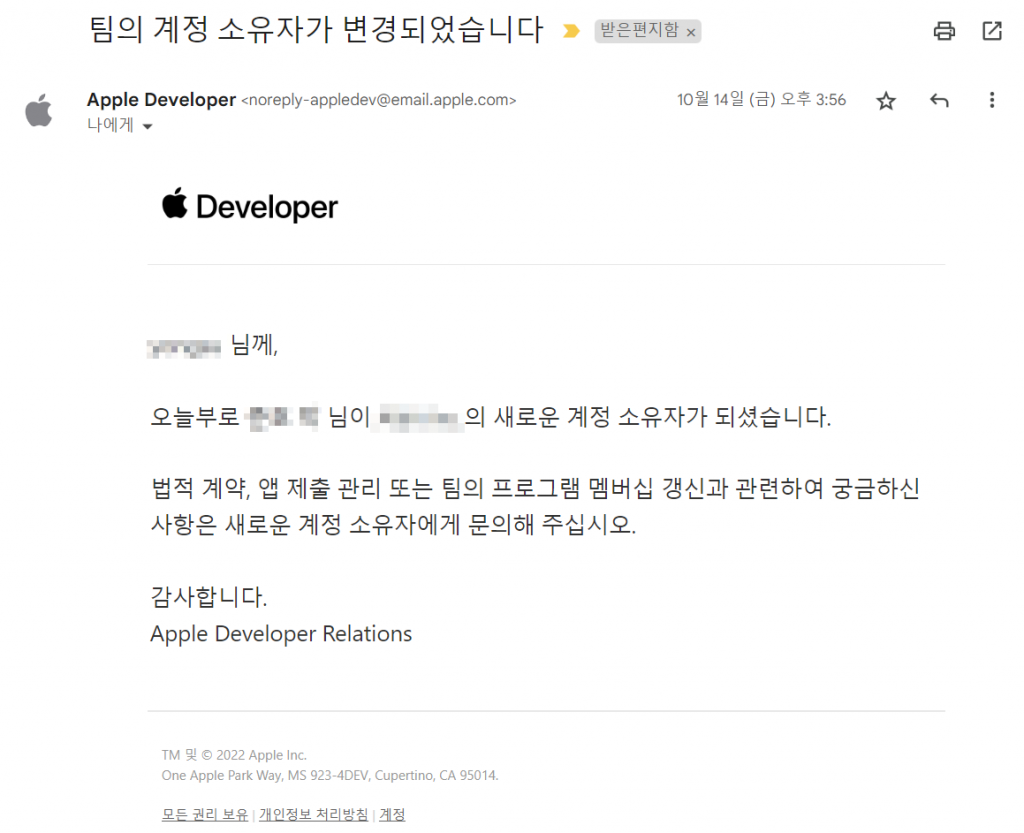Click the 받은편지함 label chip
This screenshot has width=1024, height=833.
pos(639,31)
